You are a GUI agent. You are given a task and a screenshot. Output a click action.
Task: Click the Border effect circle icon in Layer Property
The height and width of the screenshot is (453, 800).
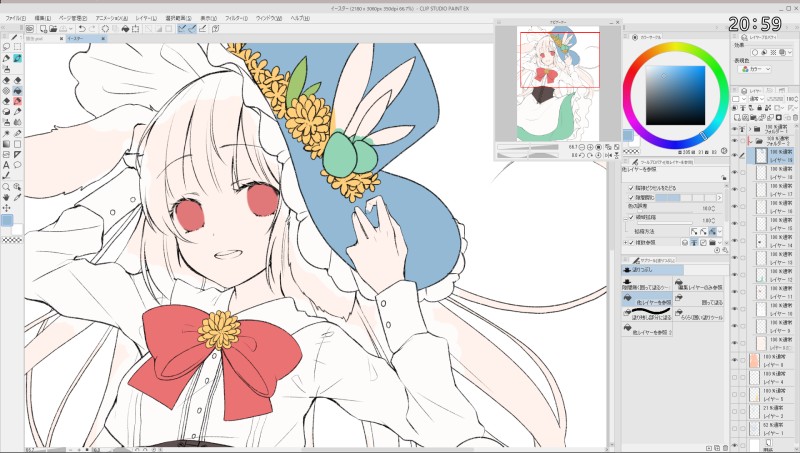pos(755,53)
